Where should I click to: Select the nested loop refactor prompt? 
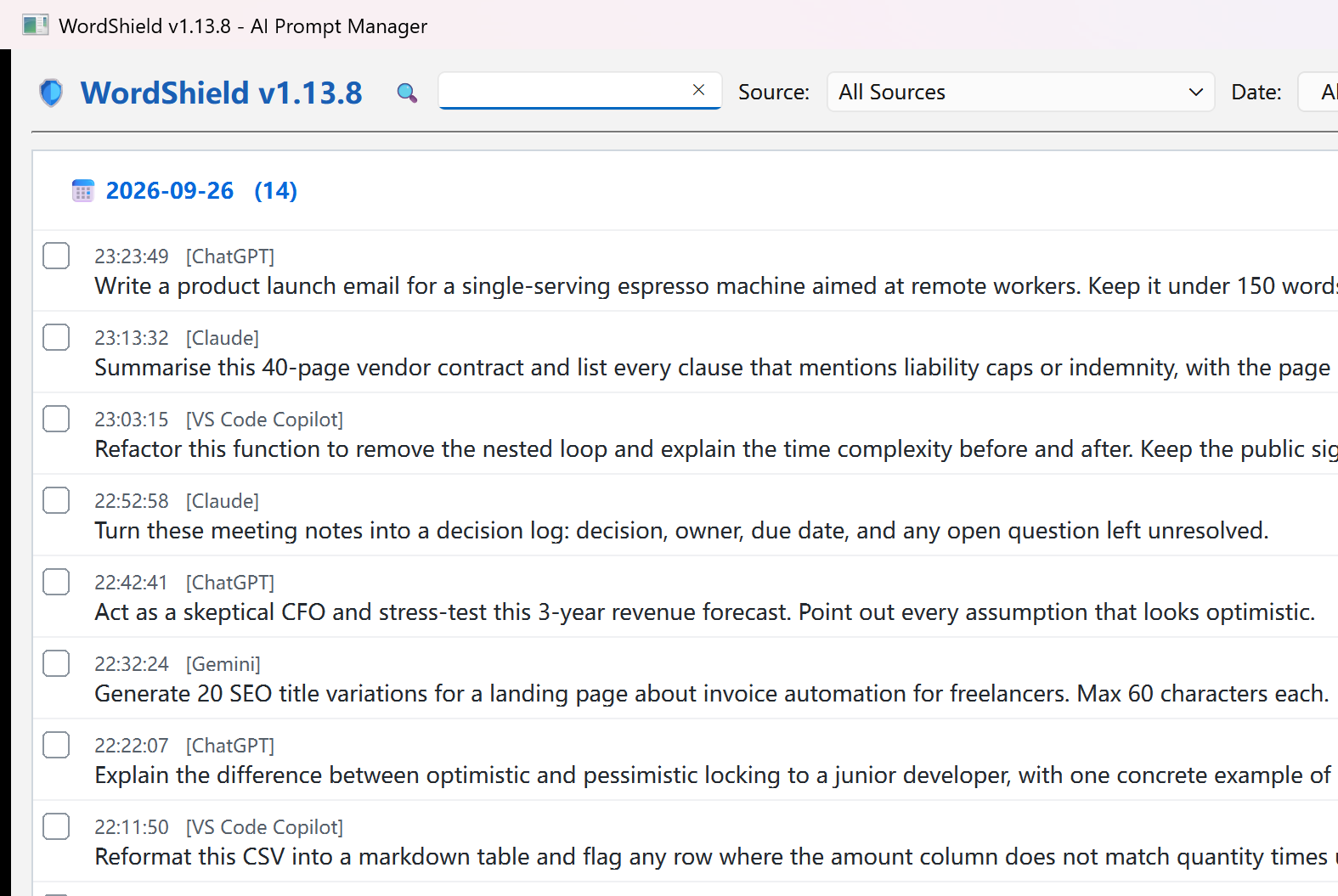(x=685, y=434)
